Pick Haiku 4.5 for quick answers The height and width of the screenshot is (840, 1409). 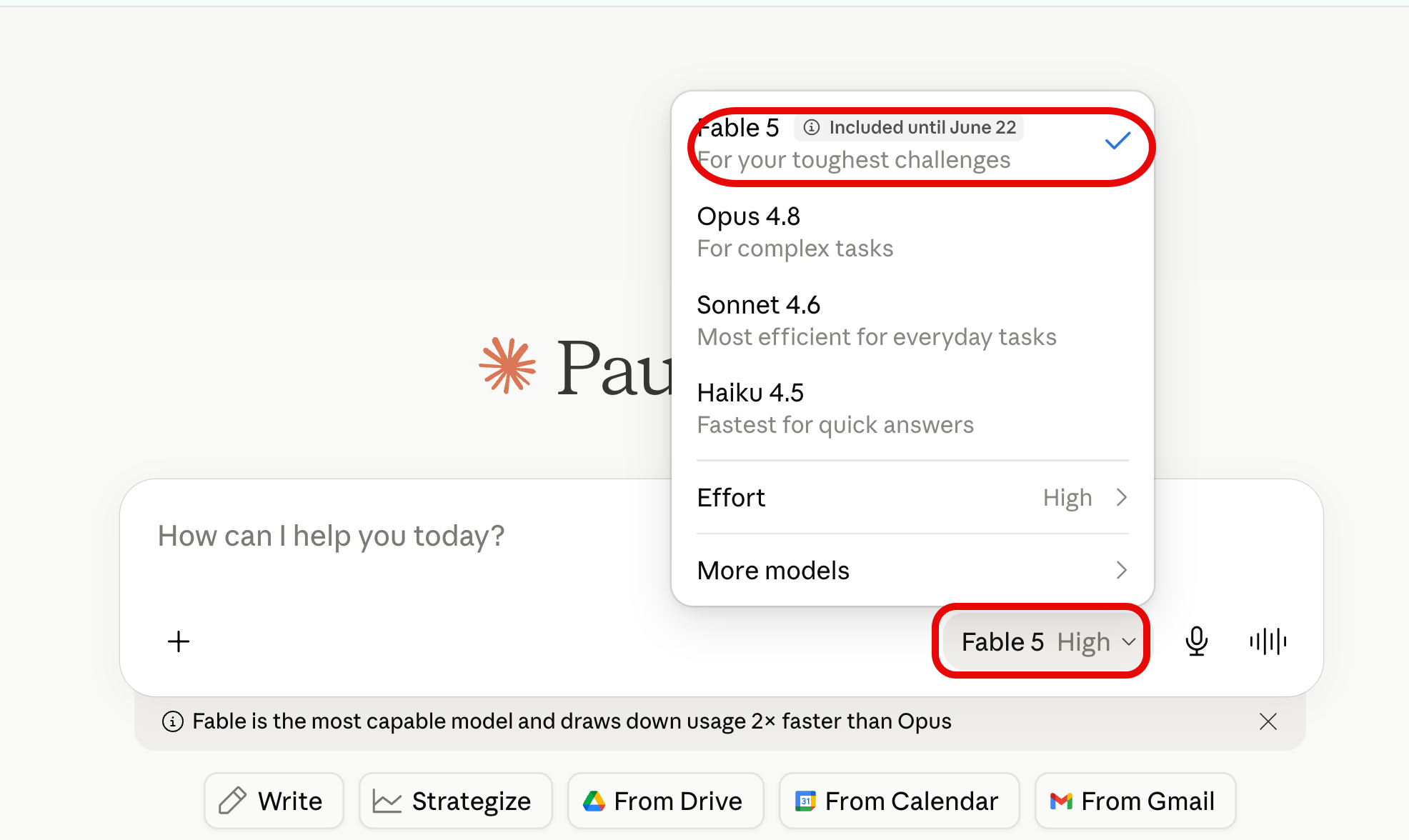tap(913, 409)
